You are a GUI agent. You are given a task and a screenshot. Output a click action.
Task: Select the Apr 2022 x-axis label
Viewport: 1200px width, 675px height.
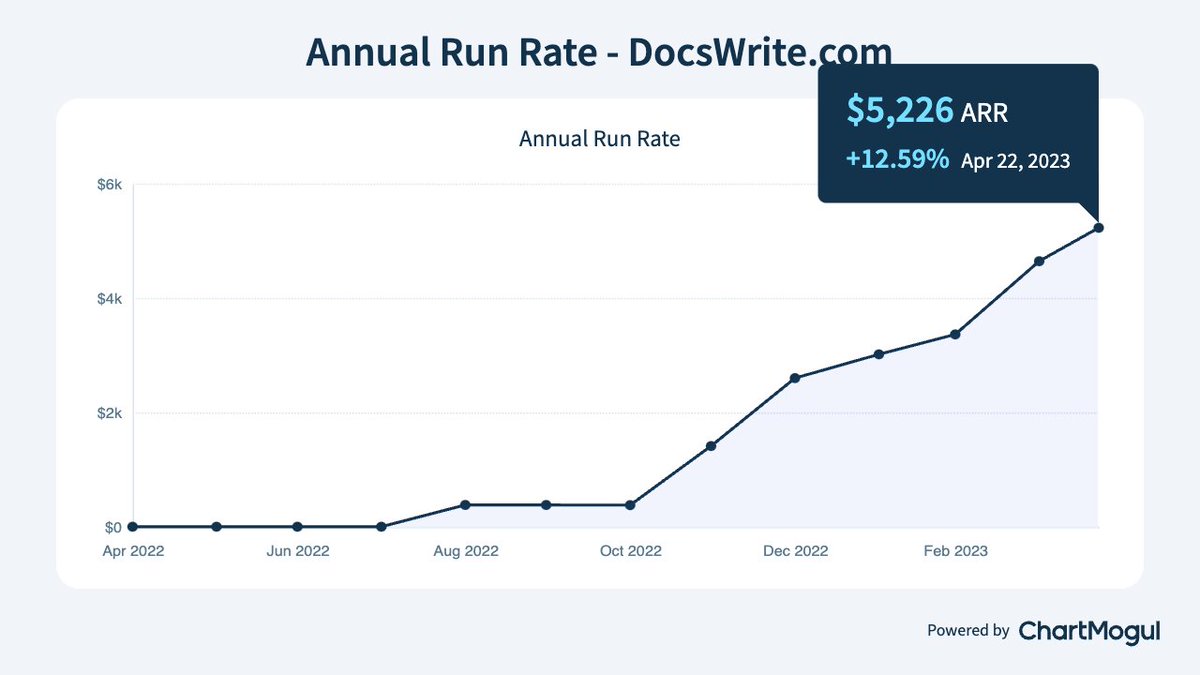[133, 550]
